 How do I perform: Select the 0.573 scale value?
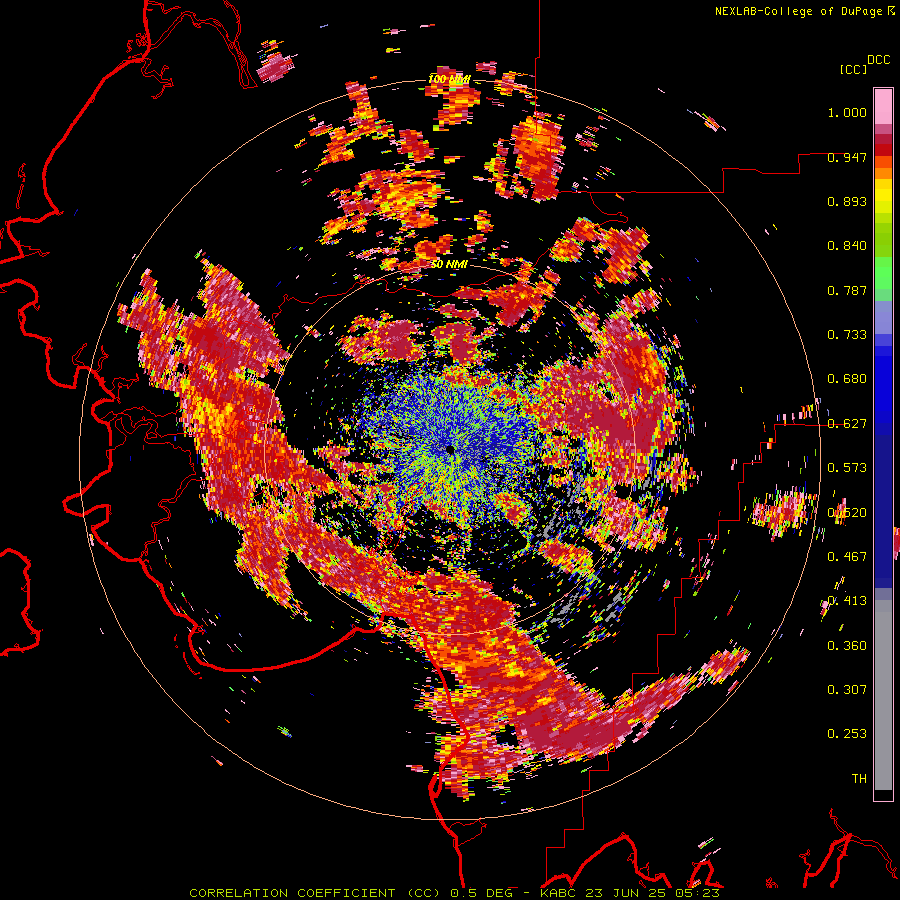click(x=847, y=468)
